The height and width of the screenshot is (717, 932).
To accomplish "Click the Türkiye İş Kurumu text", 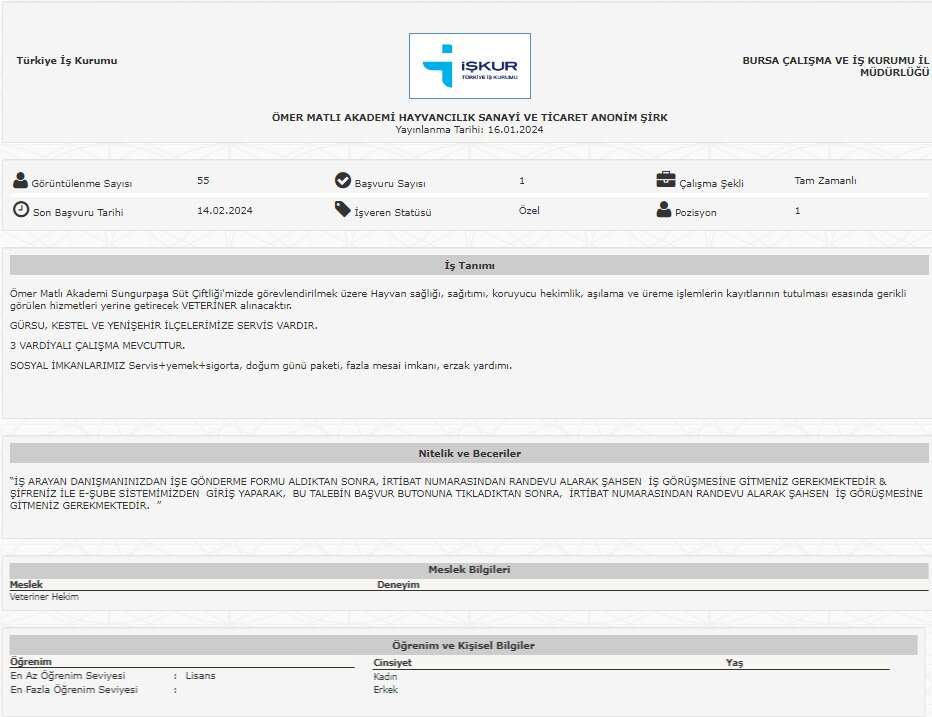I will [67, 61].
